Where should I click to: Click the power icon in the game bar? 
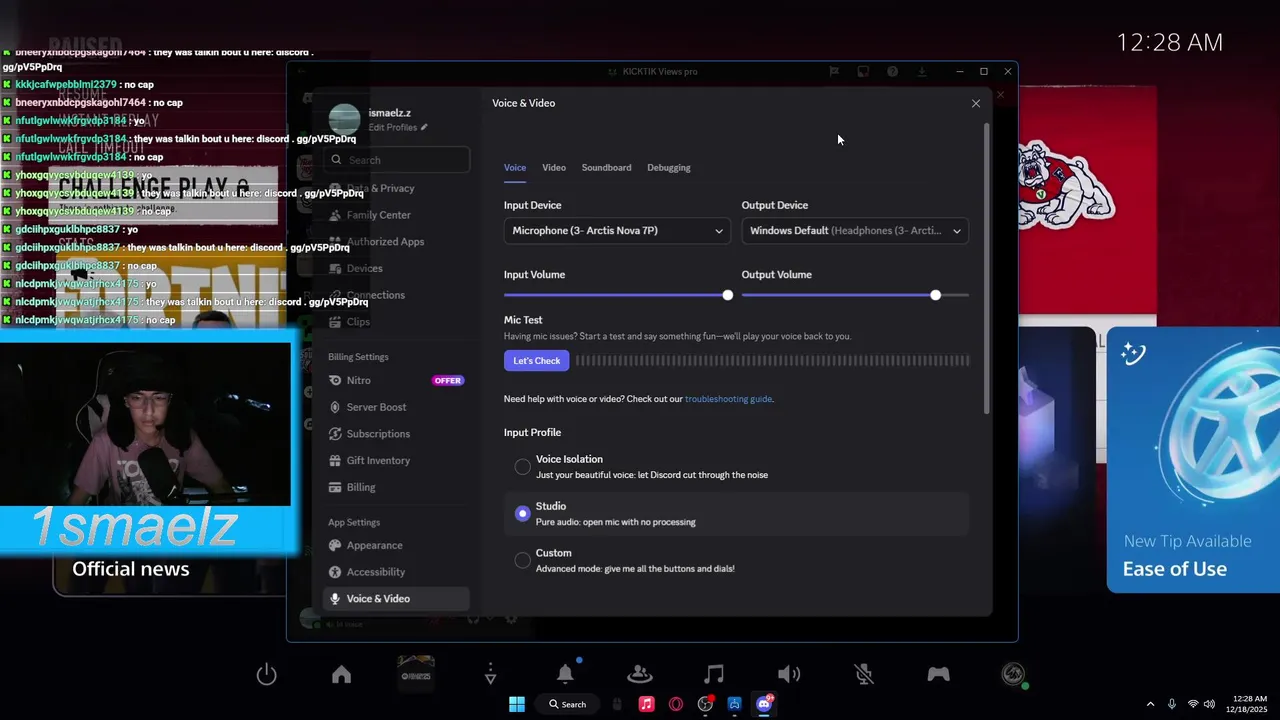point(266,675)
